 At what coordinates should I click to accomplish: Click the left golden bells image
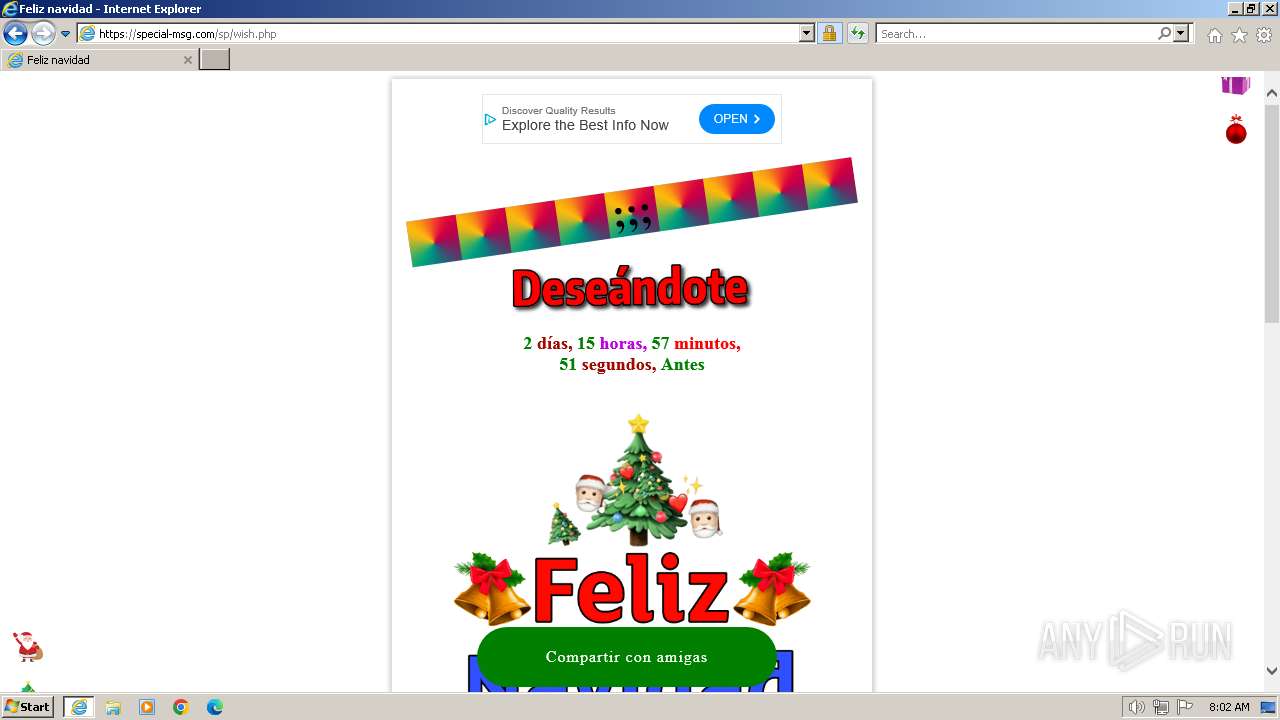click(x=492, y=588)
